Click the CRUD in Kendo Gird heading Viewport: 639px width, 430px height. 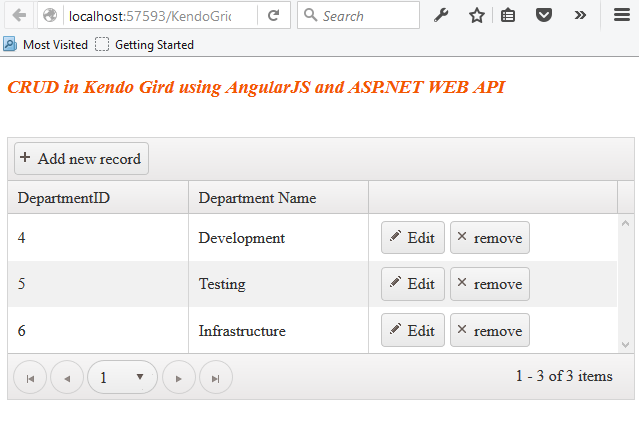pyautogui.click(x=256, y=87)
